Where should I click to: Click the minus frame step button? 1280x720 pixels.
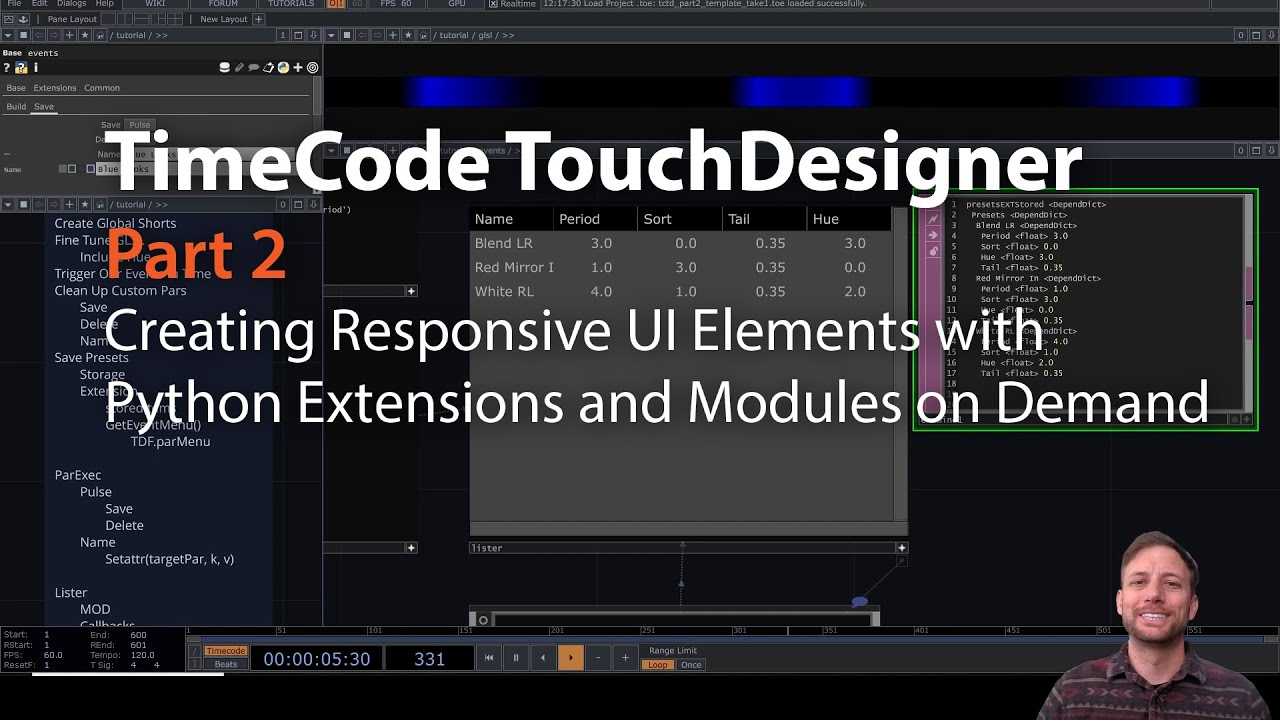click(598, 658)
